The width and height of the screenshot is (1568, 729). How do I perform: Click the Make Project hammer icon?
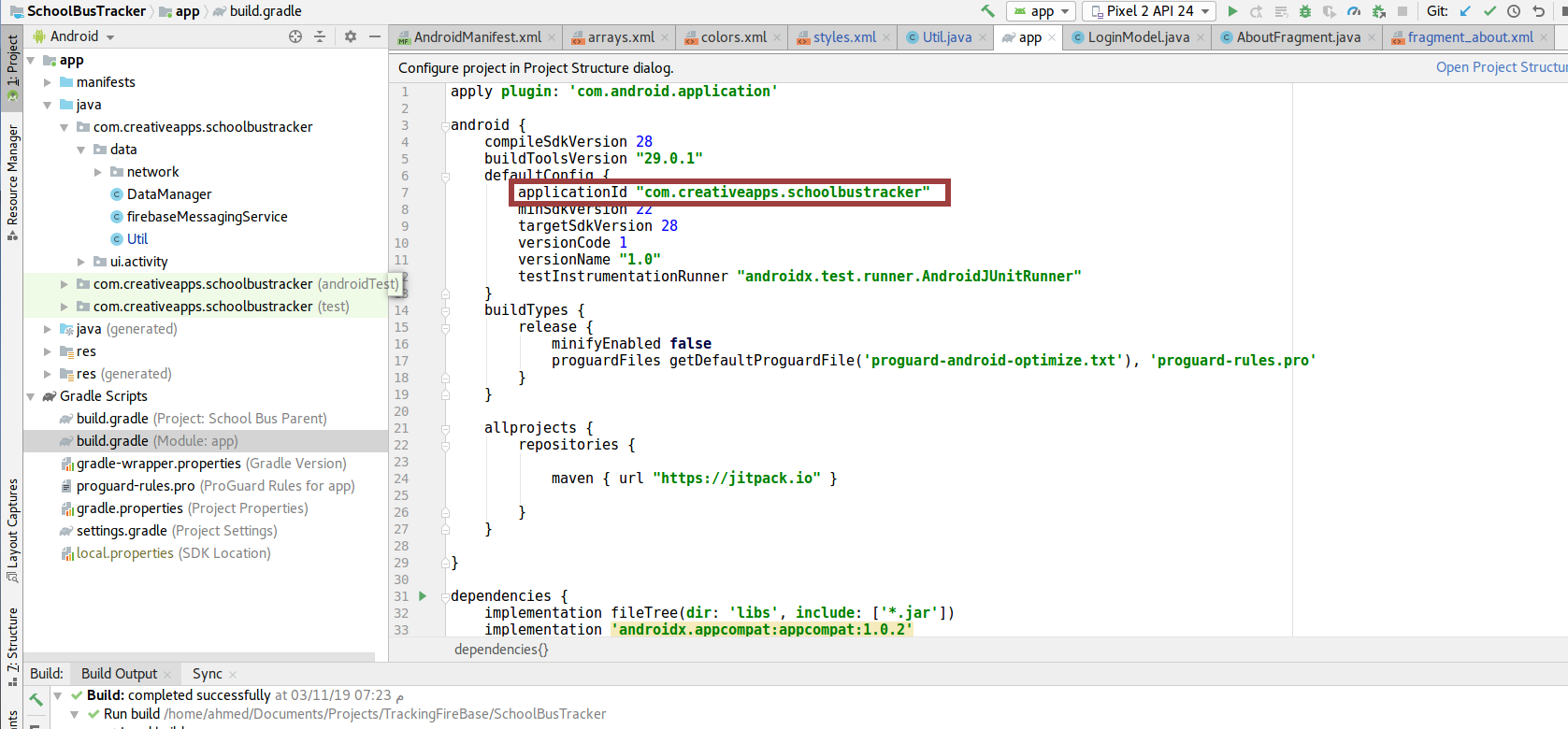click(987, 11)
